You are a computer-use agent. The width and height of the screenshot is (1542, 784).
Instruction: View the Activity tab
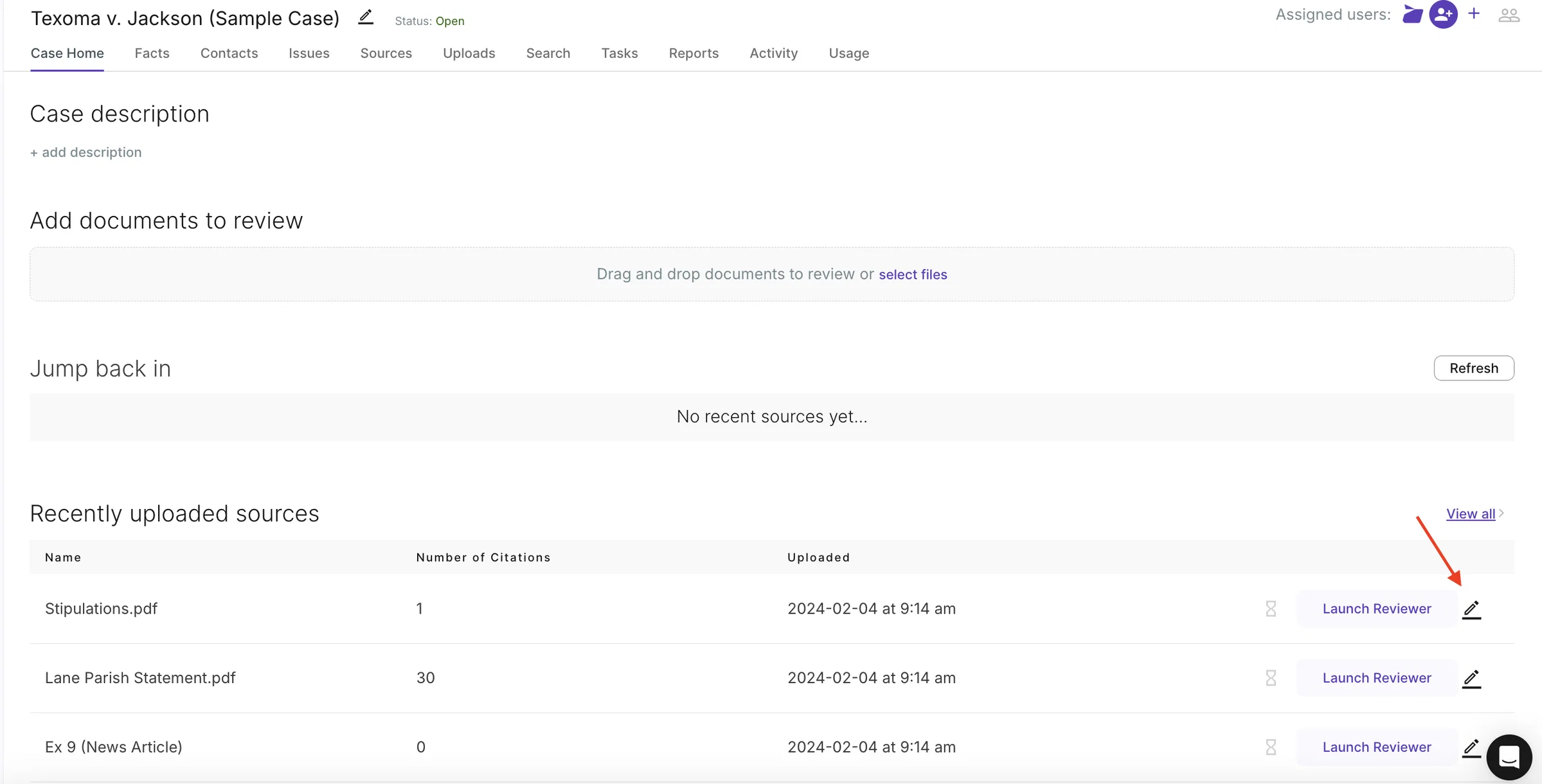click(x=773, y=53)
